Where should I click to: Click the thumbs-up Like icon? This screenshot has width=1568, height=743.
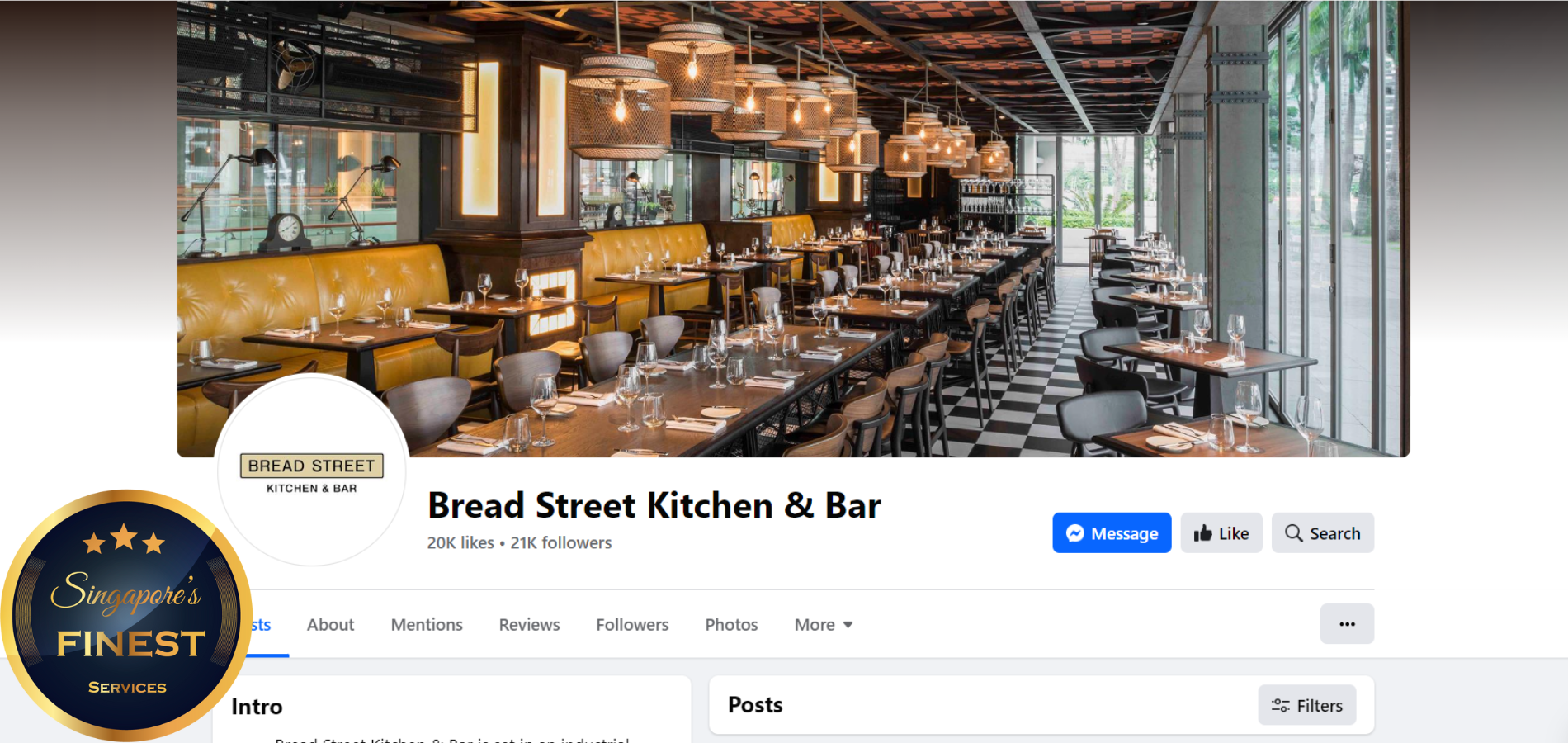click(1202, 533)
